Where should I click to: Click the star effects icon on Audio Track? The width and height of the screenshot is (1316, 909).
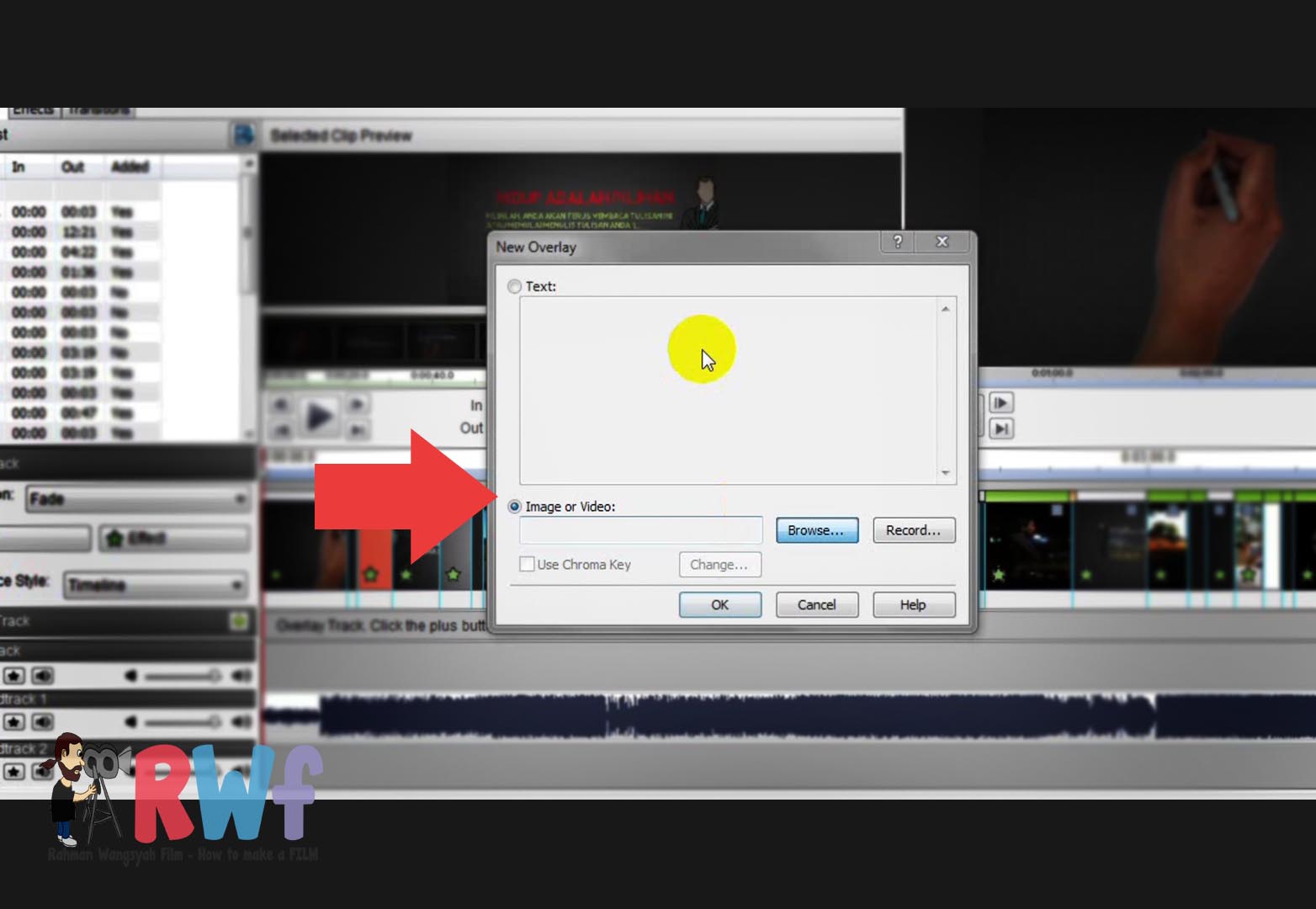pyautogui.click(x=14, y=675)
